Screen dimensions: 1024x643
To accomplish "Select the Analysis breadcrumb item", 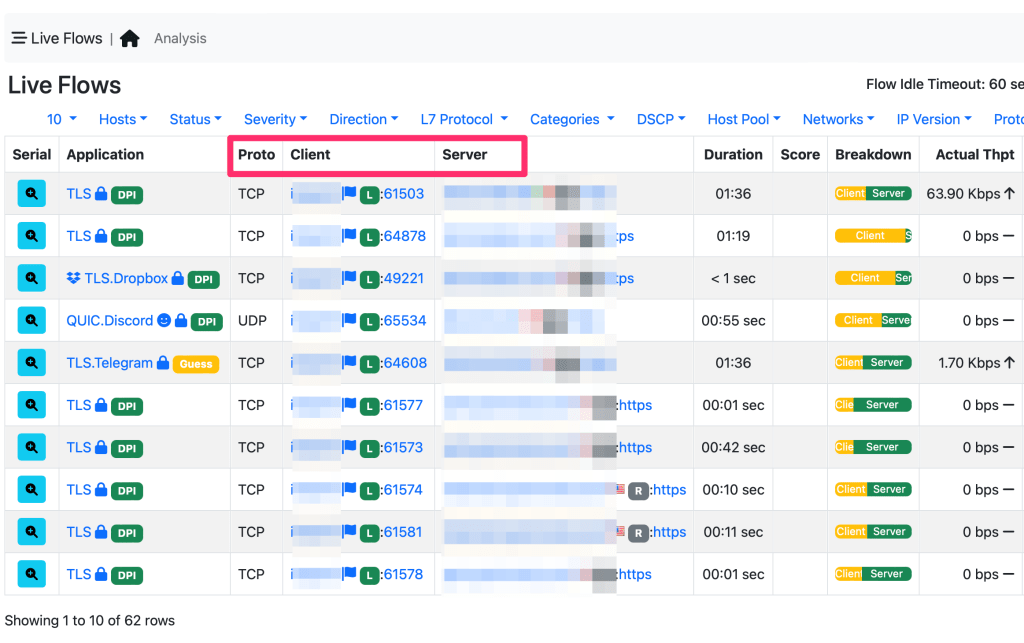I will 180,39.
